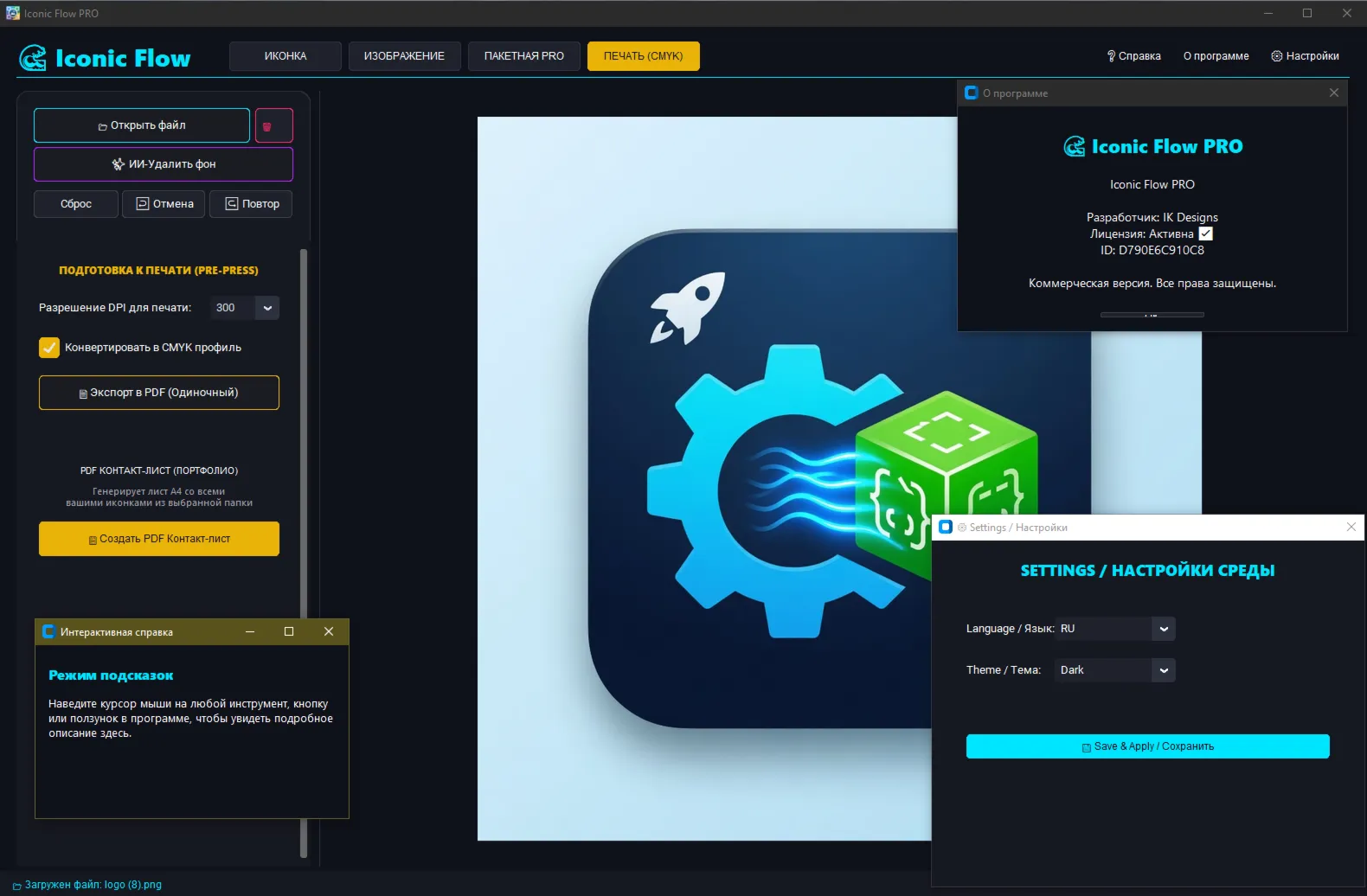
Task: Click the blue icon in About window title bar
Action: click(972, 93)
